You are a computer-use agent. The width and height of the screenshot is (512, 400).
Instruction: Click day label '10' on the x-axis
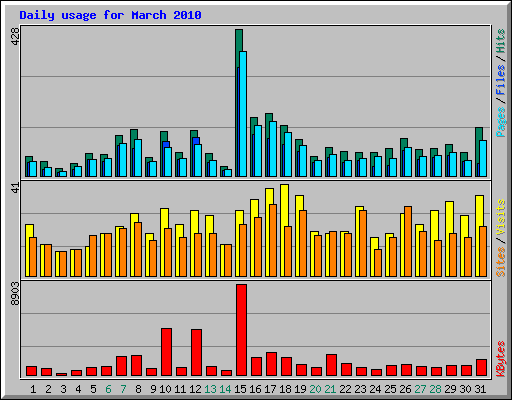pyautogui.click(x=165, y=389)
